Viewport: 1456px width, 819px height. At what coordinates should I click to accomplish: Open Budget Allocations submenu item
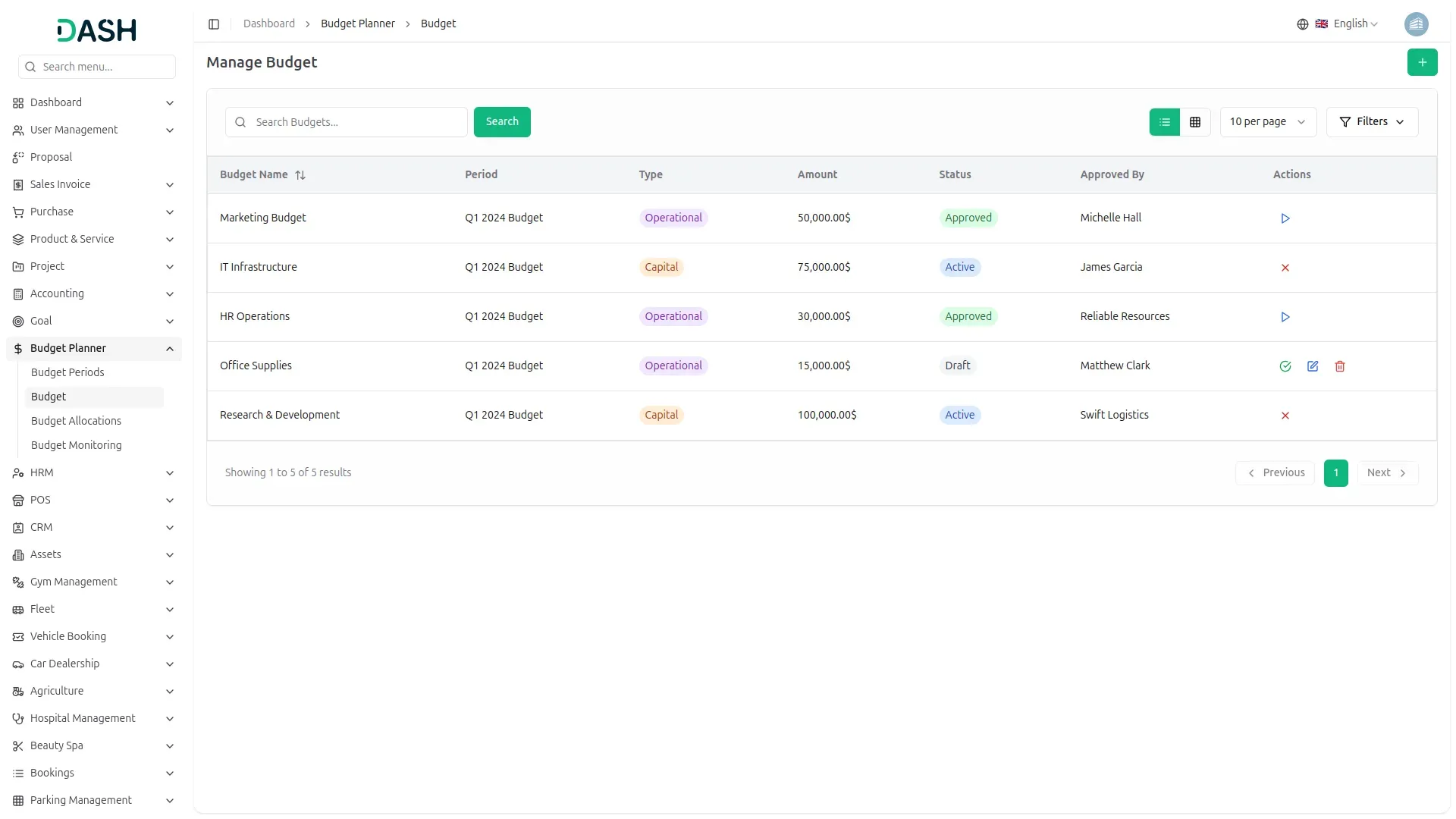tap(76, 421)
